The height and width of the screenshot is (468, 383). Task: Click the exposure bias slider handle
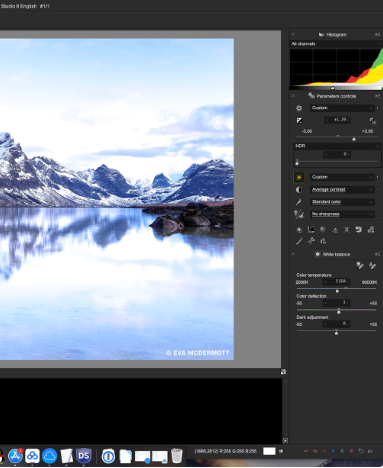click(354, 139)
